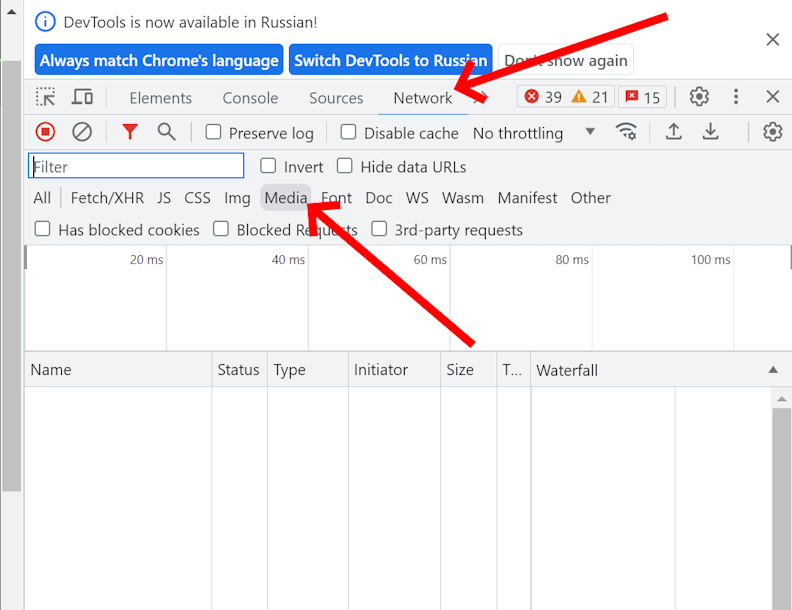Click the 60 ms timeline marker
The height and width of the screenshot is (610, 792).
[430, 260]
